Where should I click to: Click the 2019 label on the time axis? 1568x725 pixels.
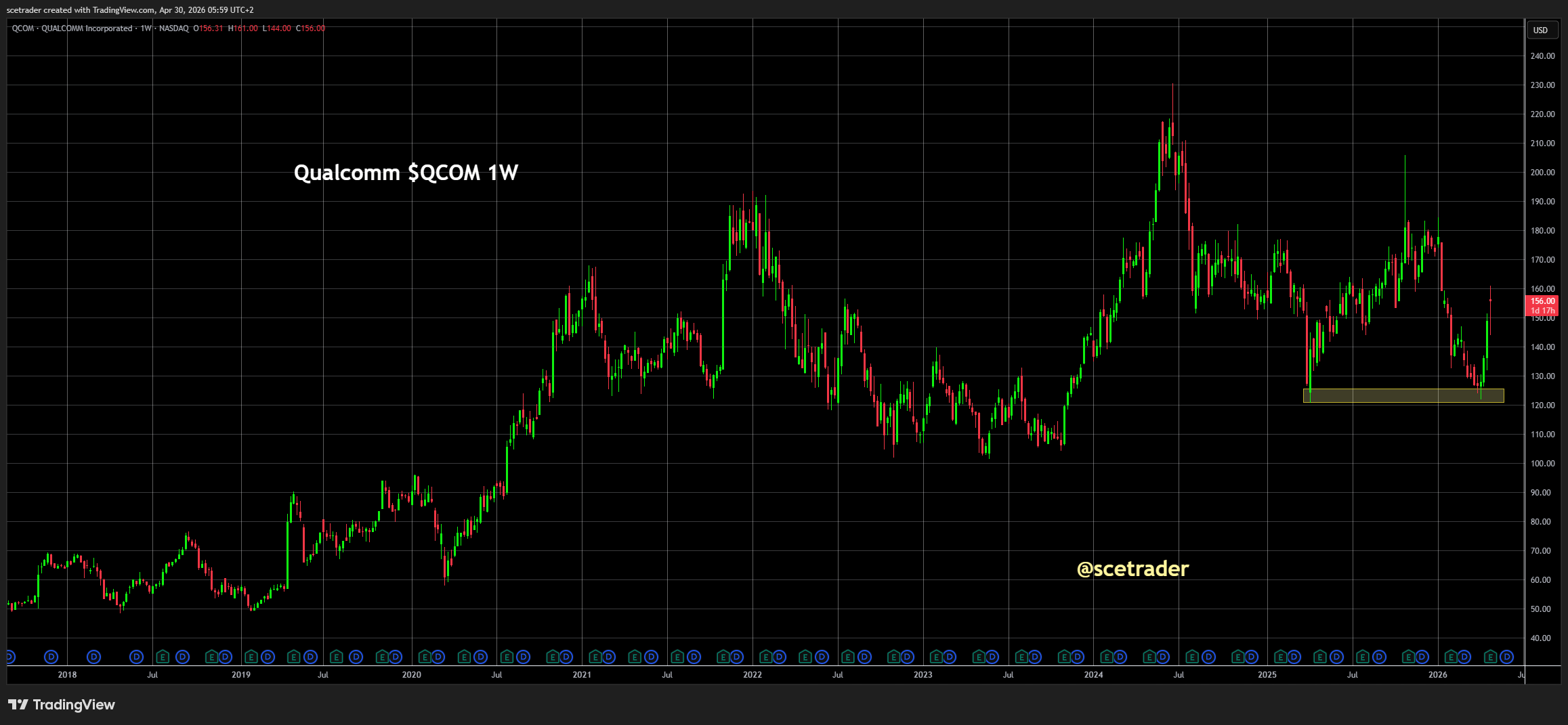(241, 675)
